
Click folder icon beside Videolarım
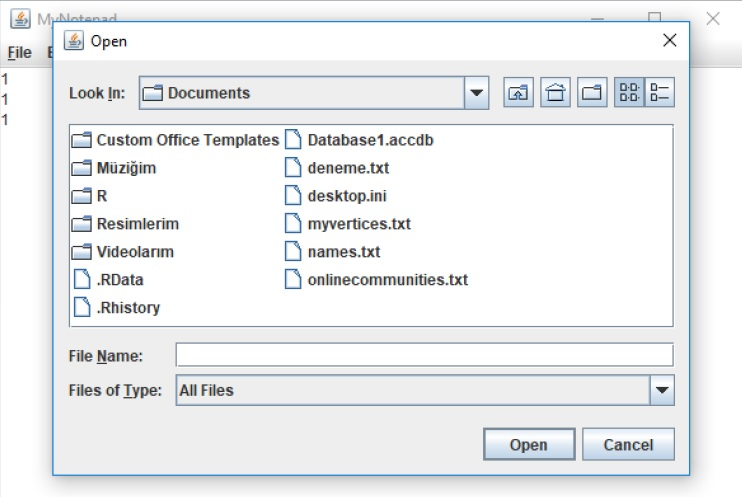point(81,252)
